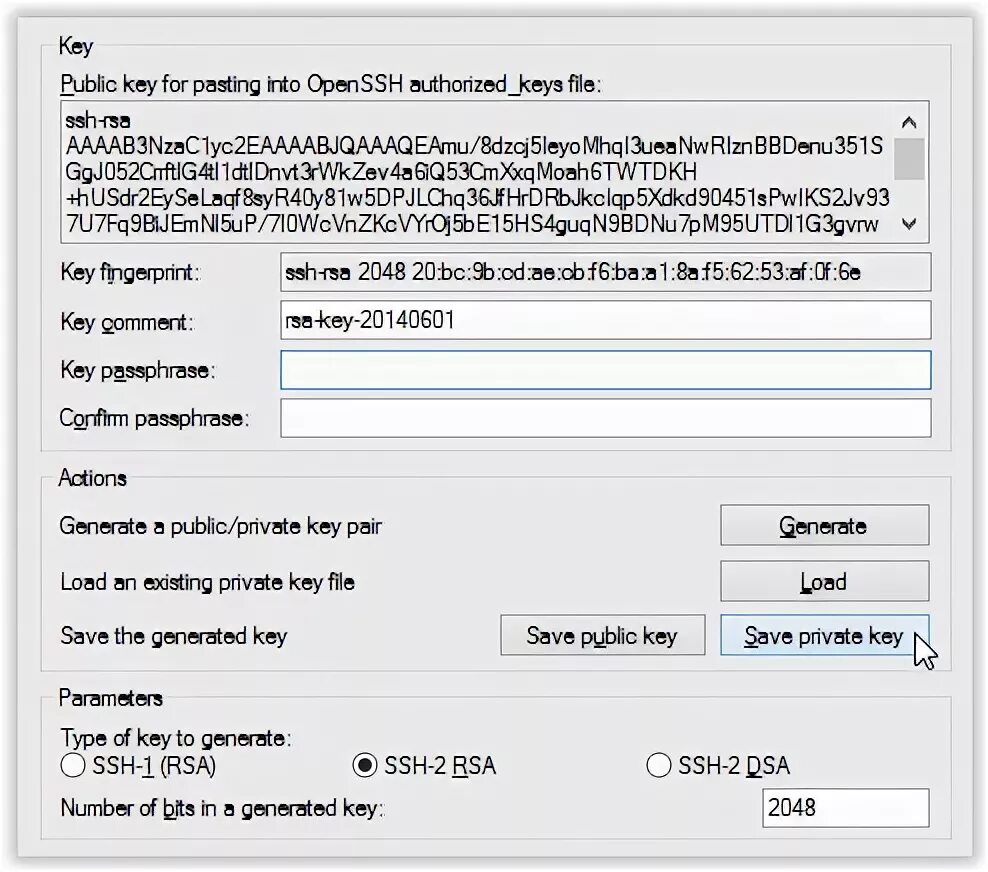Click the public key scrollbar up arrow
The width and height of the screenshot is (988, 872).
(909, 122)
